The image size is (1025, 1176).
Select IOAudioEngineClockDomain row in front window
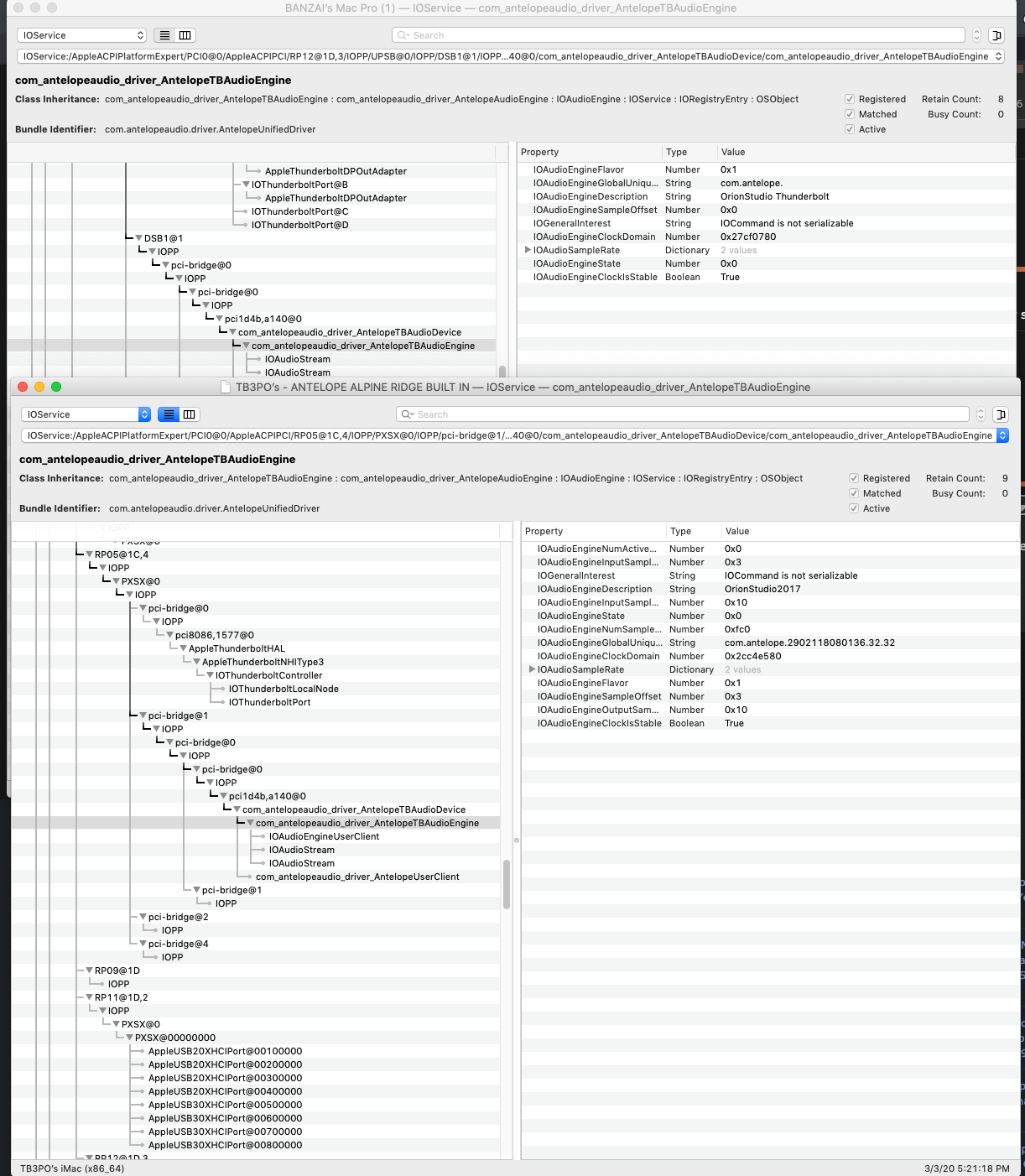coord(769,656)
